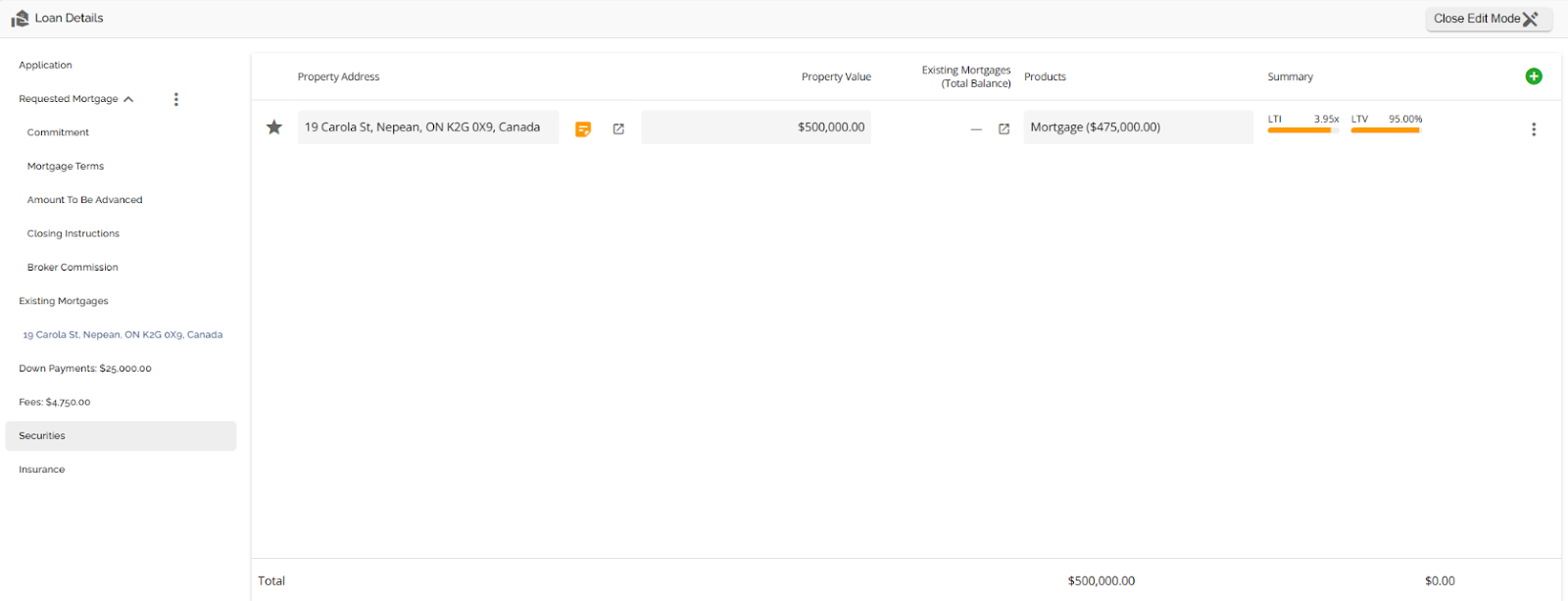Toggle the primary property star icon
This screenshot has height=601, width=1568.
[274, 127]
